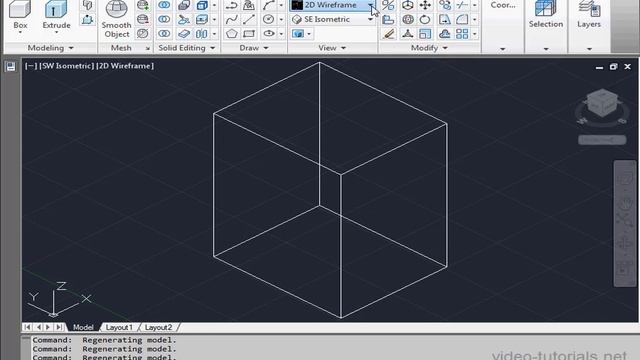
Task: Select the Erase tool in Modify
Action: click(389, 33)
